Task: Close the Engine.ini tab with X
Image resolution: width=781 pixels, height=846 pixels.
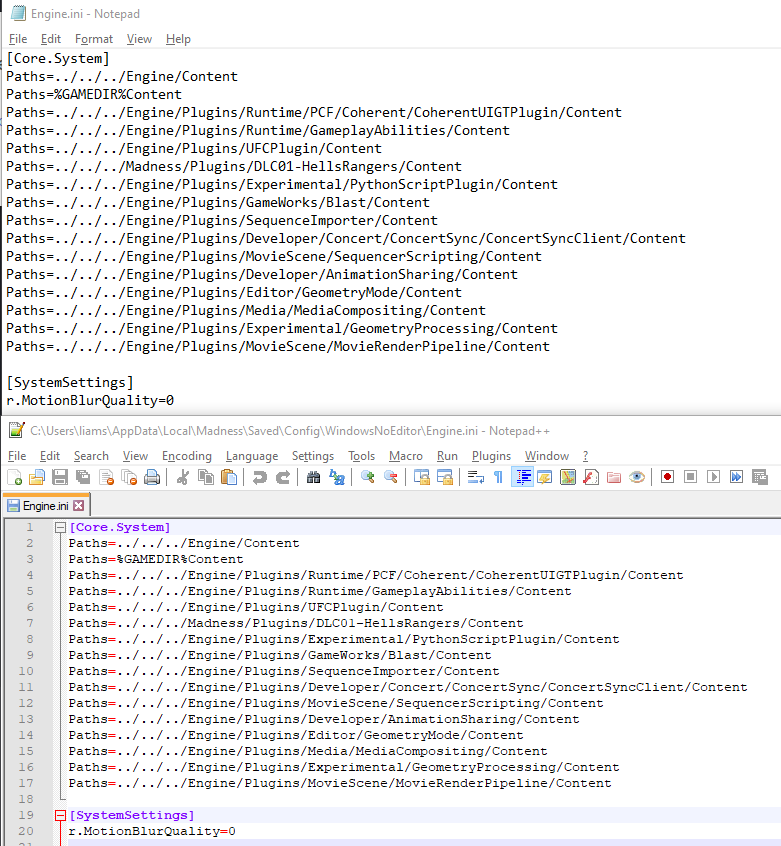Action: tap(79, 506)
